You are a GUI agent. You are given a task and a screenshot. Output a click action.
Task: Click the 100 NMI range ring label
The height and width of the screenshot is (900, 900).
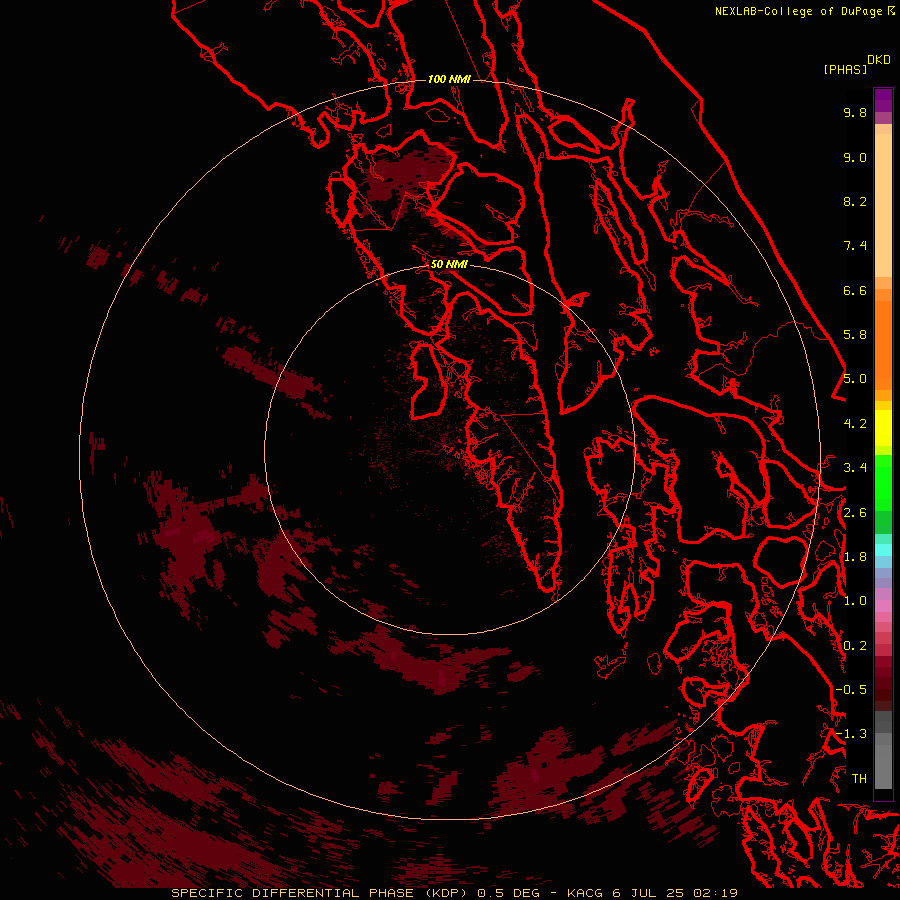tap(449, 79)
